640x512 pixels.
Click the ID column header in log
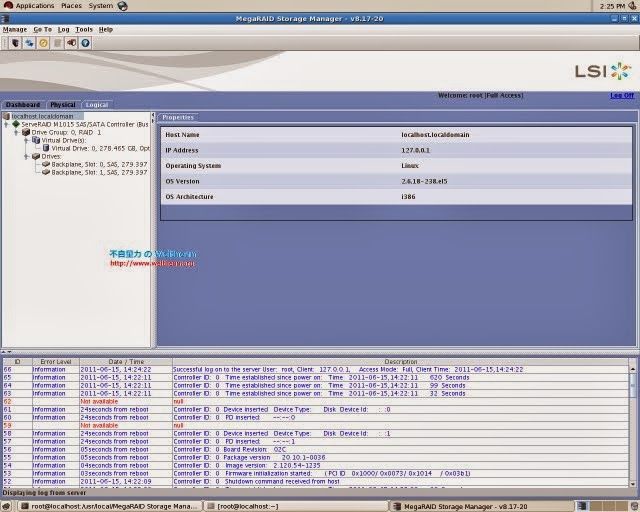click(17, 362)
